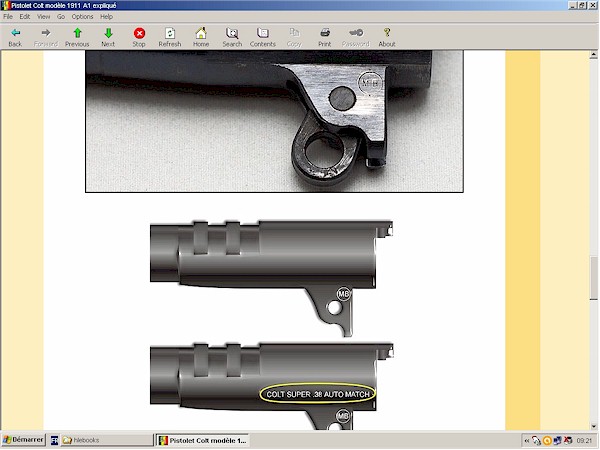Viewport: 600px width, 450px height.
Task: Click the upper MB barrel illustration
Action: click(272, 278)
